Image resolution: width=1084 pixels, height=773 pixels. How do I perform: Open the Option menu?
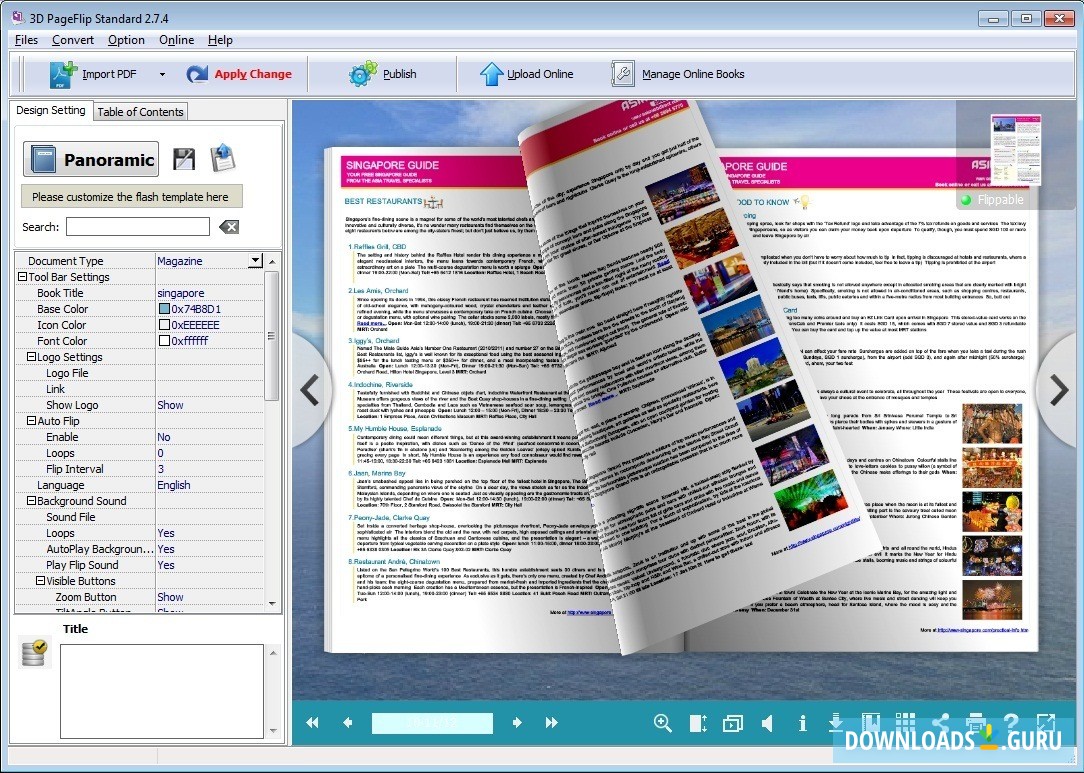coord(126,40)
